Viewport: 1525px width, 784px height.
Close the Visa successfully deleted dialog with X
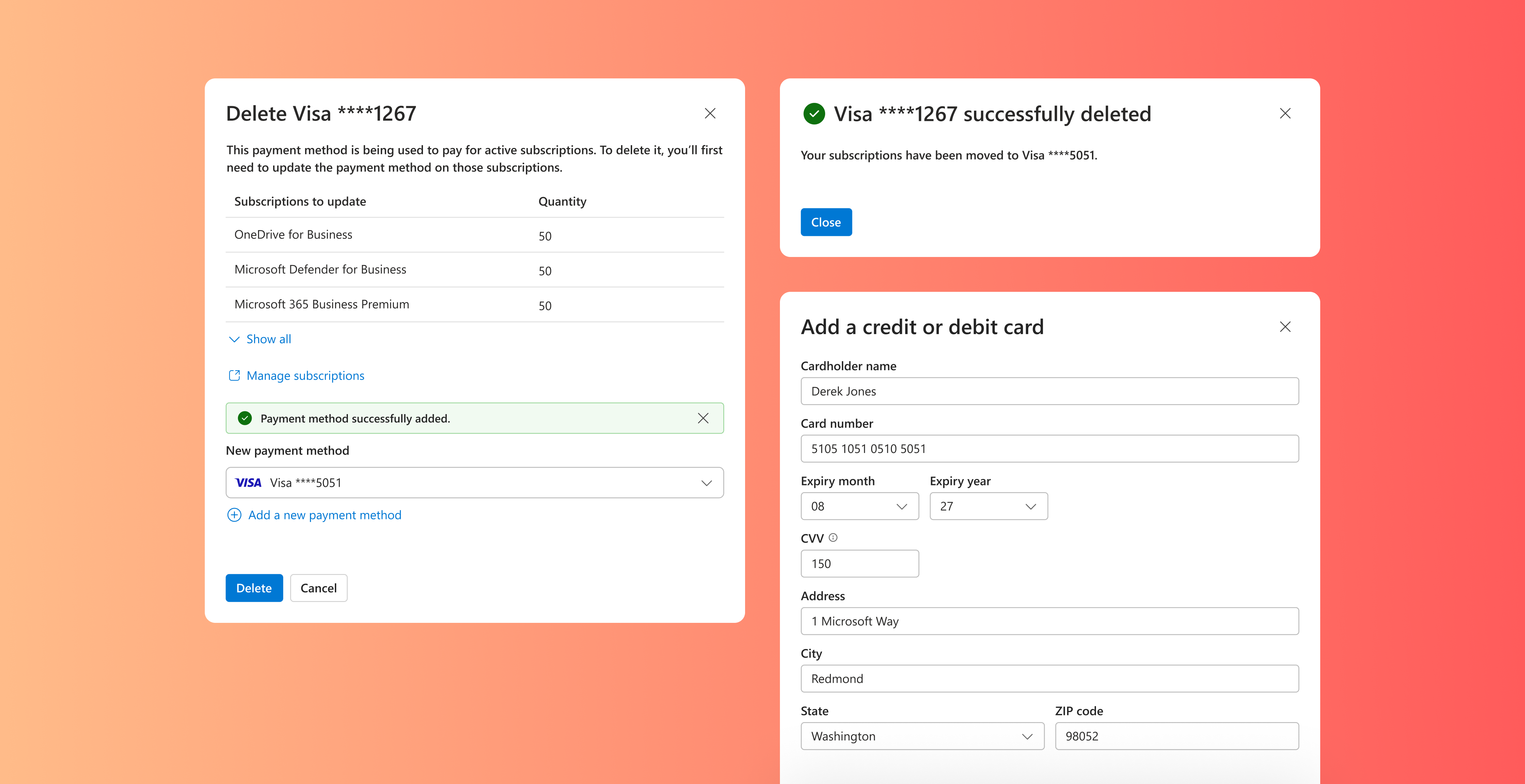[1285, 113]
